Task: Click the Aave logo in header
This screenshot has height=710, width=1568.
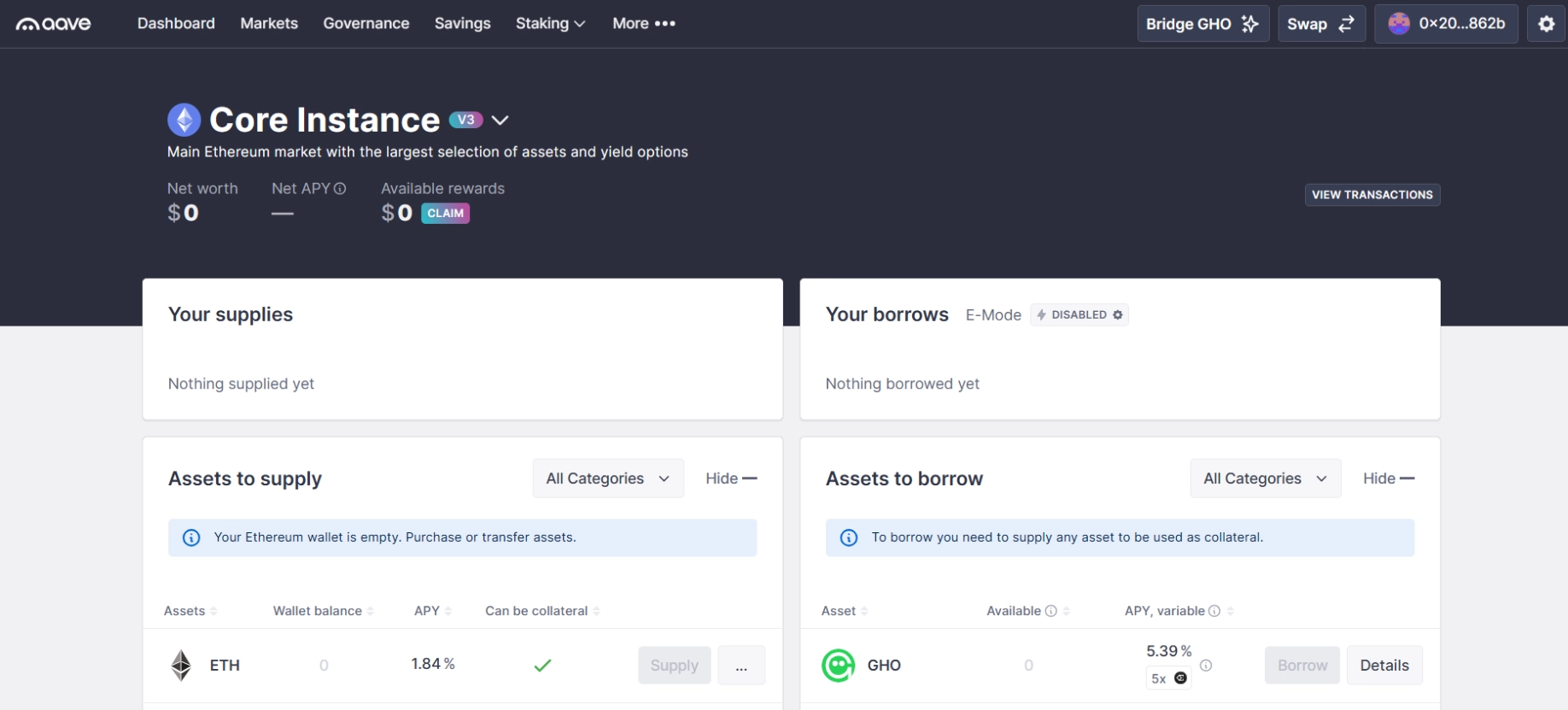Action: (53, 24)
